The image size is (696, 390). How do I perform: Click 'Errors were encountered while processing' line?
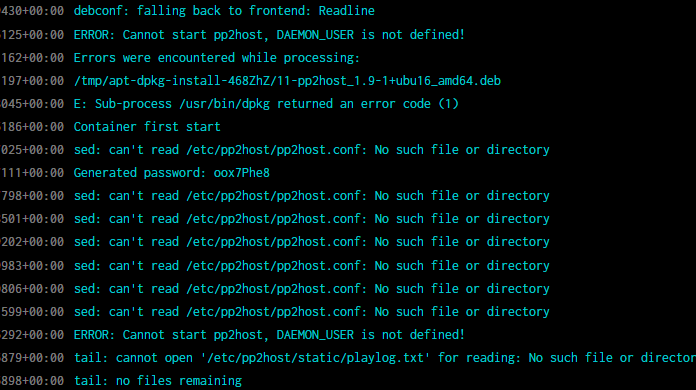pos(217,58)
